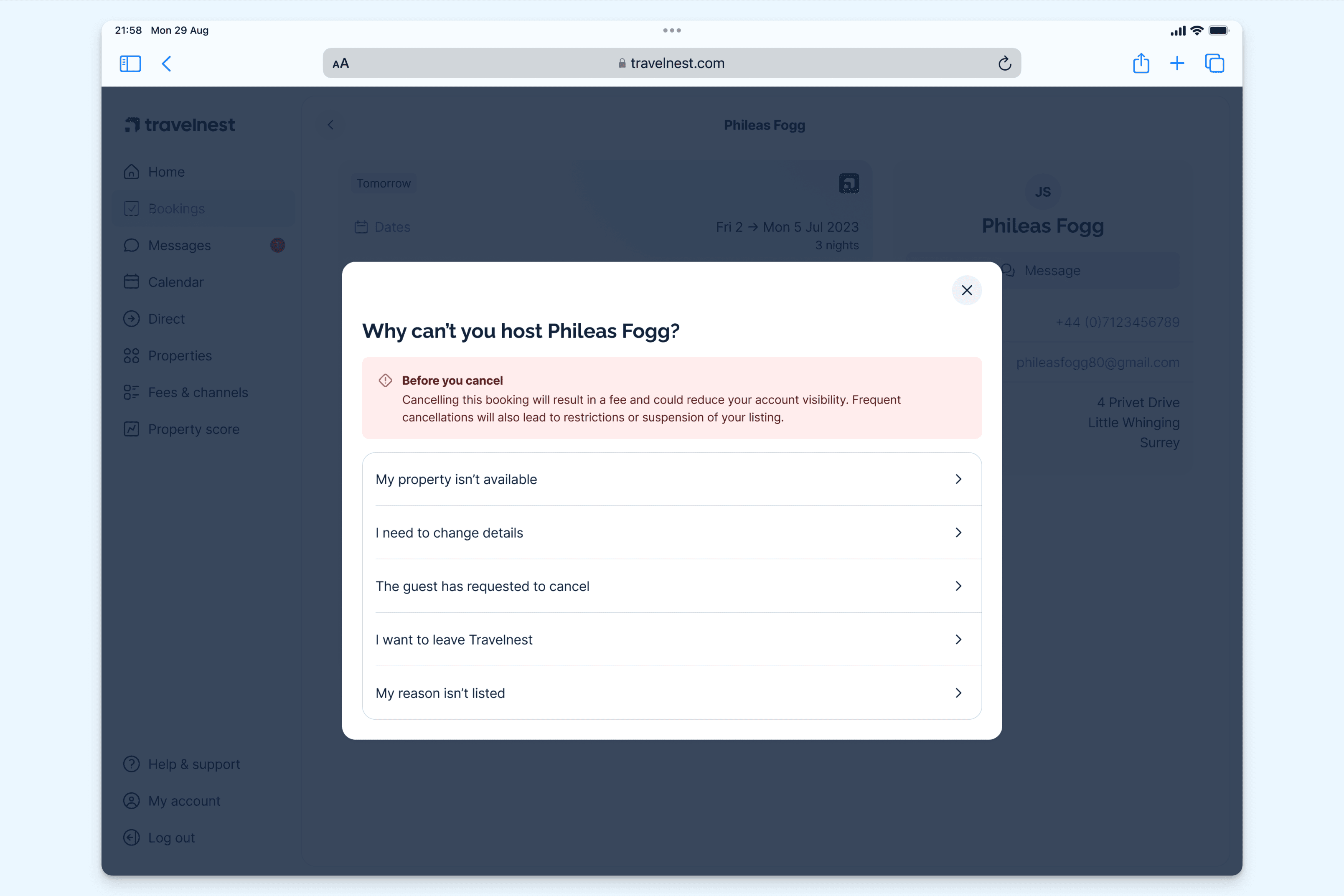Click the travelnest.com address bar
This screenshot has height=896, width=1344.
[671, 63]
